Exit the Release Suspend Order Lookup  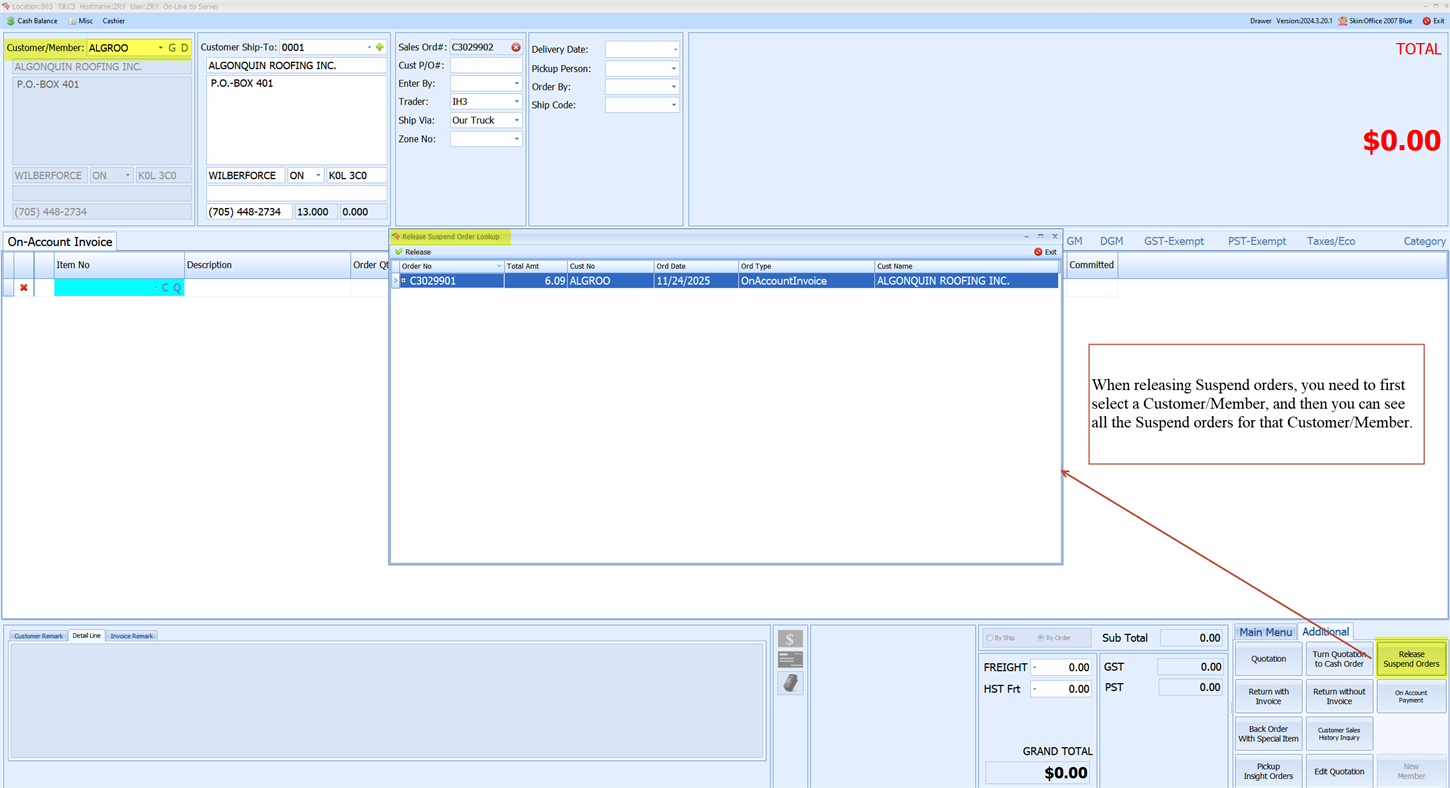tap(1045, 252)
